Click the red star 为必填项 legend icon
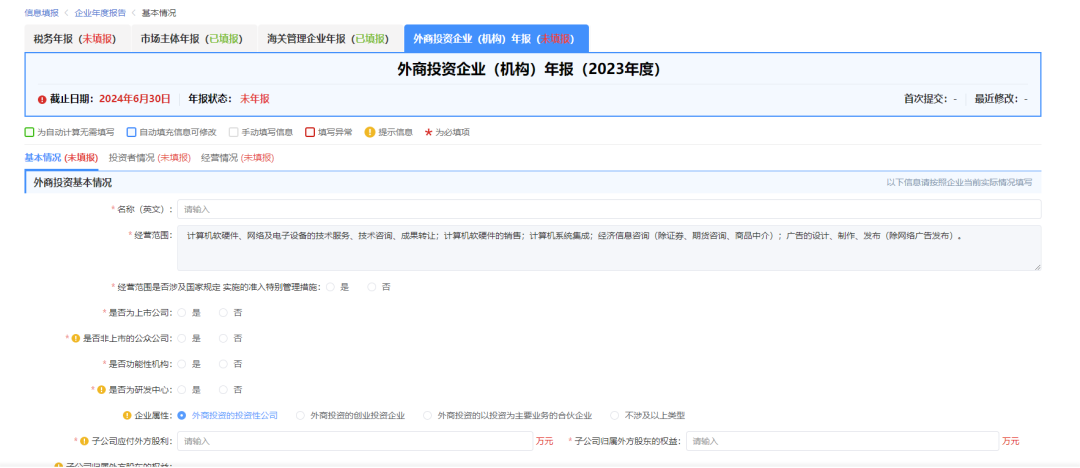1080x468 pixels. click(428, 132)
